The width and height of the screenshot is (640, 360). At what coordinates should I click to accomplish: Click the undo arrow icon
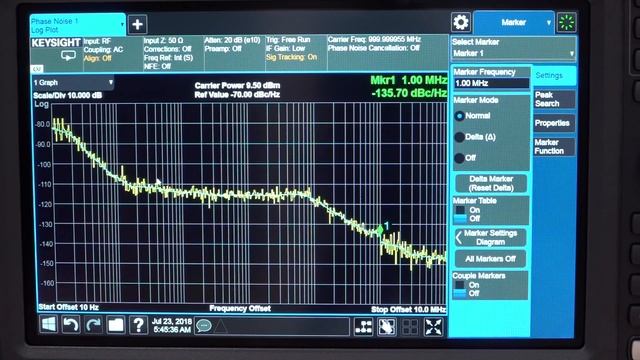(x=71, y=325)
